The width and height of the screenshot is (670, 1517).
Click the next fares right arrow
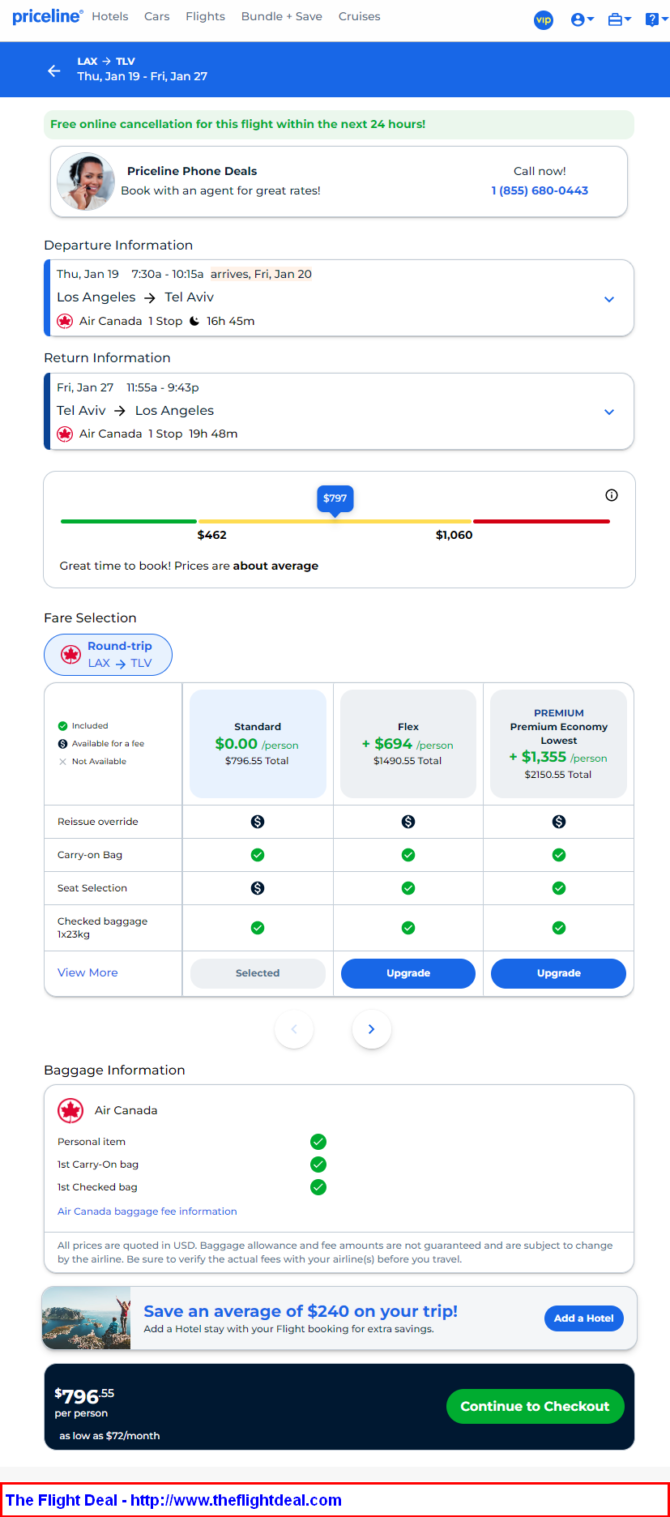371,1029
